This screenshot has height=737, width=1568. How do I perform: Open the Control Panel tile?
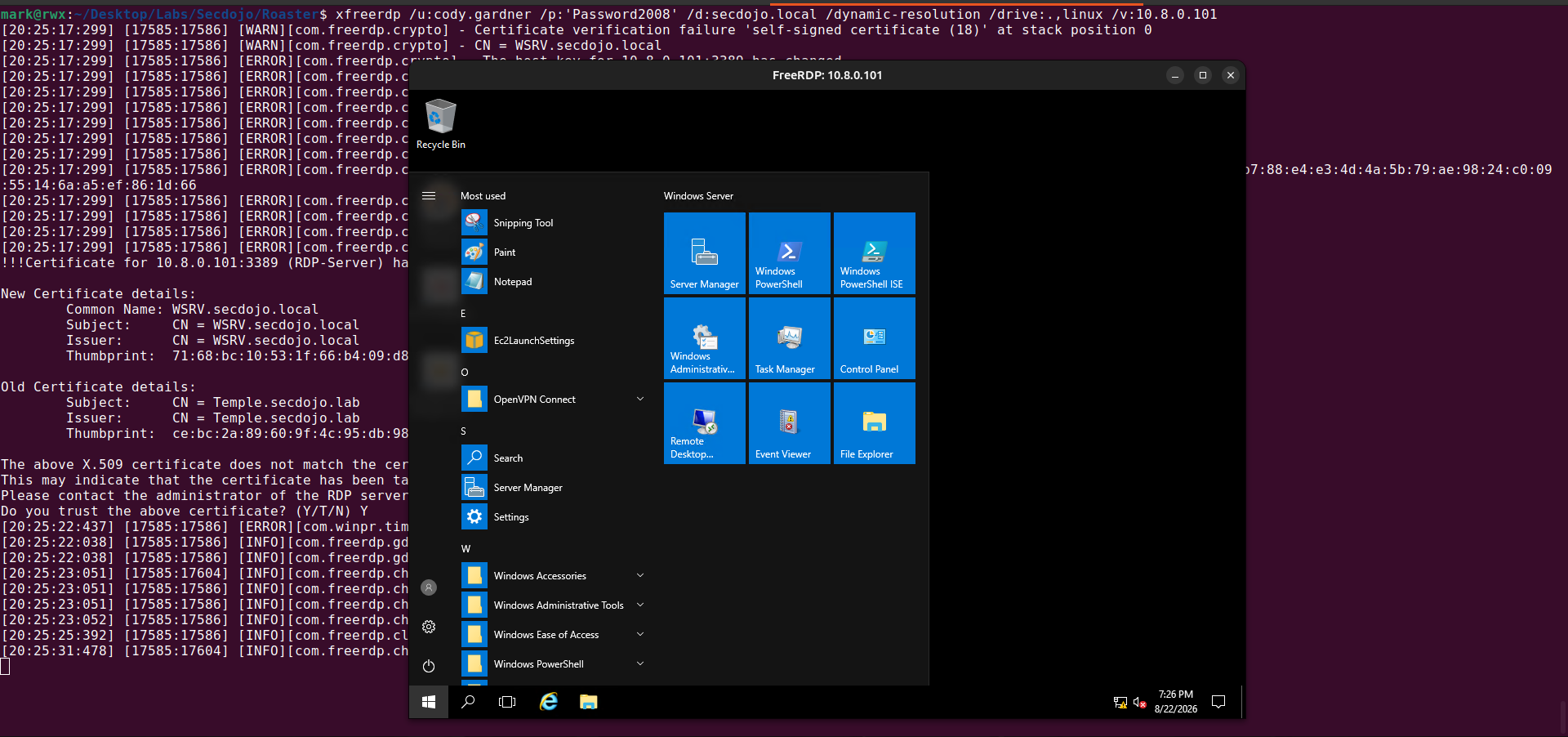pyautogui.click(x=875, y=338)
